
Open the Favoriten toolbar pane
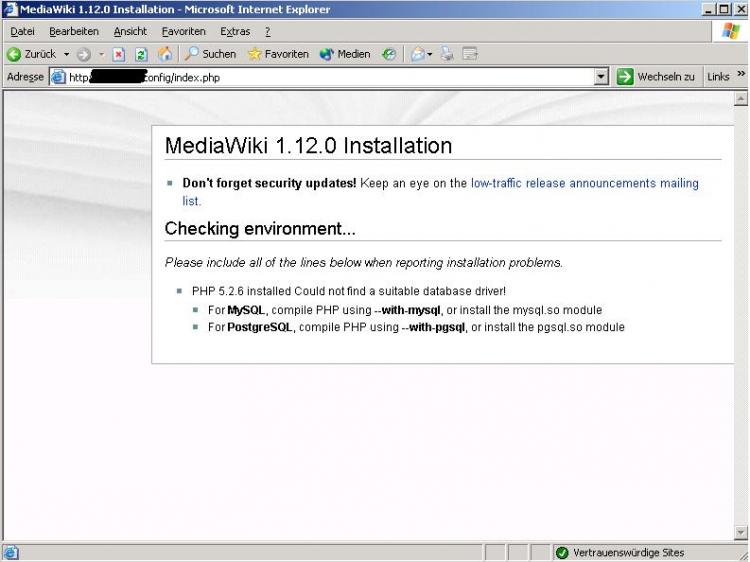pyautogui.click(x=278, y=54)
